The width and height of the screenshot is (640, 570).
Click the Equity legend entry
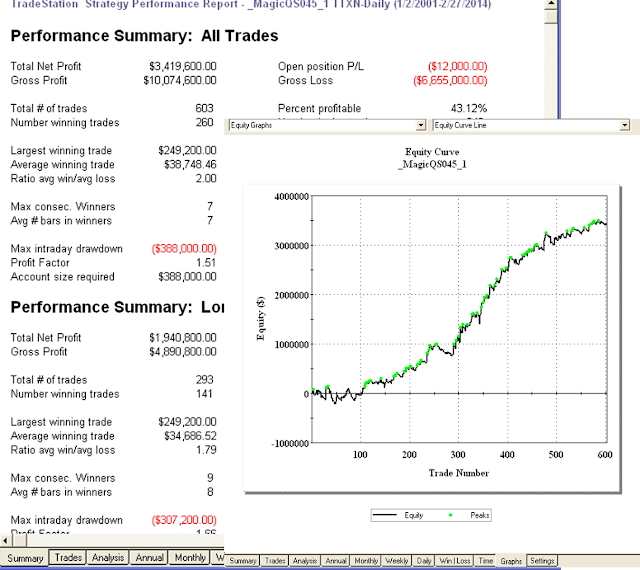click(398, 515)
